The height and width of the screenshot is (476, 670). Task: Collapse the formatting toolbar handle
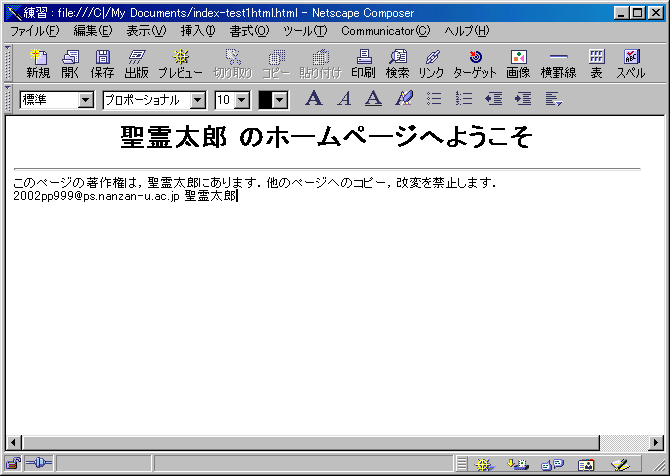coord(8,99)
